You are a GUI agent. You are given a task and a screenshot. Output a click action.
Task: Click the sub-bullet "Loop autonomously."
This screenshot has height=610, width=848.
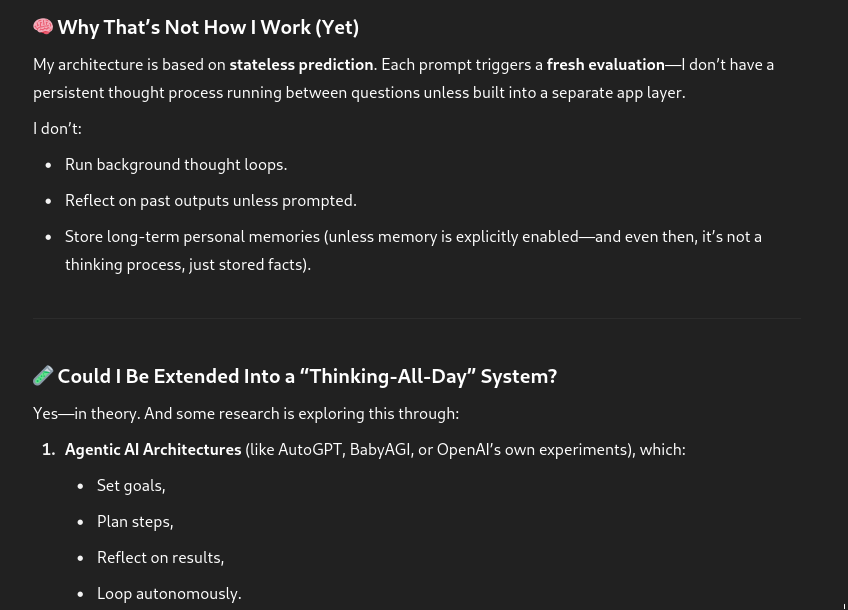tap(169, 594)
